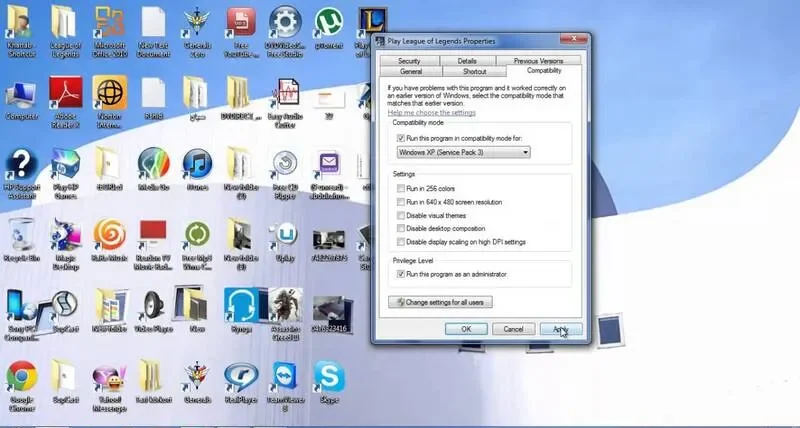Open the TeamViewer 8 shortcut
This screenshot has width=800, height=428.
click(x=286, y=377)
